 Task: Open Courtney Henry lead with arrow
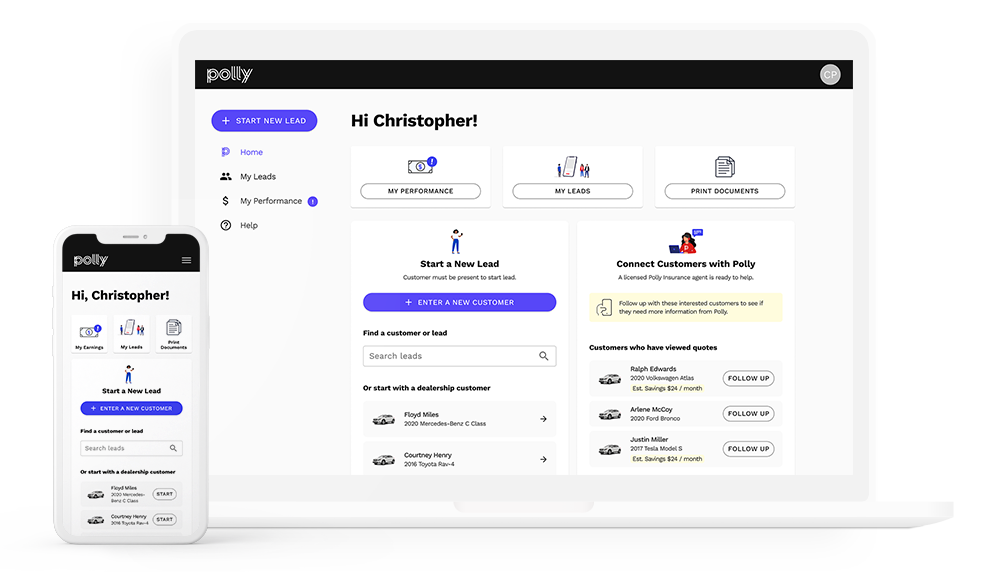543,460
